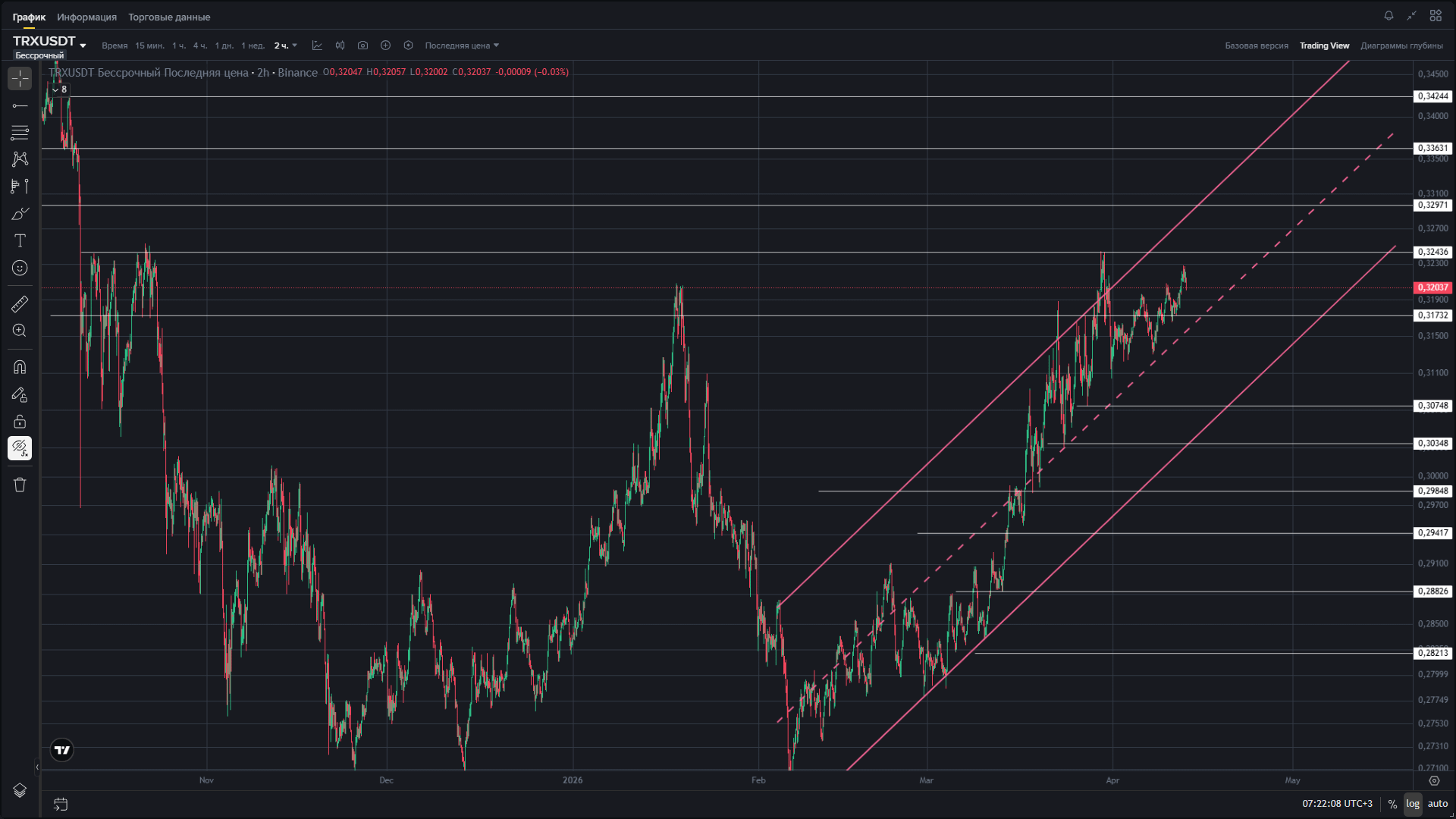Open the Fibonacci retracement tool

tap(20, 133)
